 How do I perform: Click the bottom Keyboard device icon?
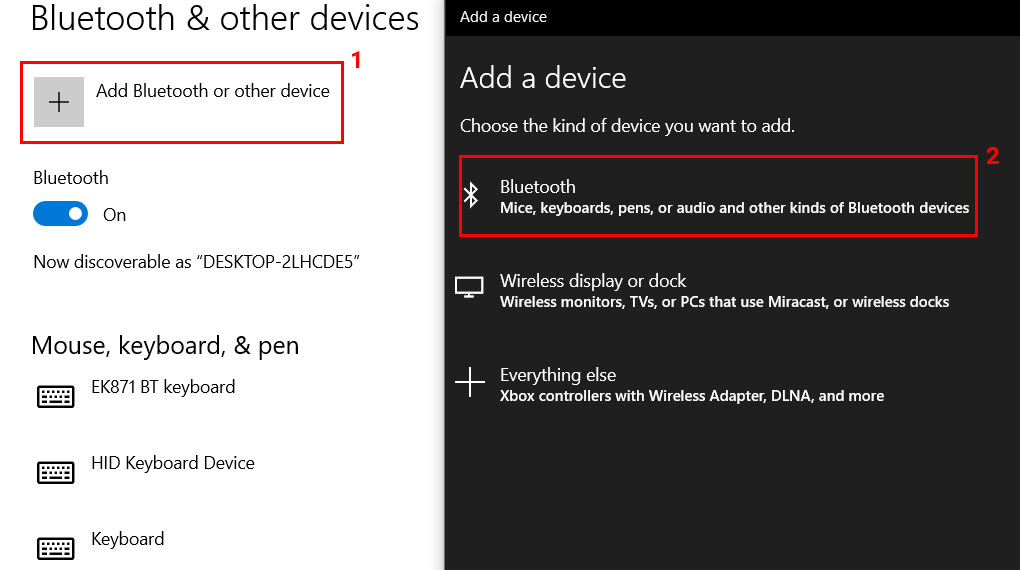[x=55, y=549]
